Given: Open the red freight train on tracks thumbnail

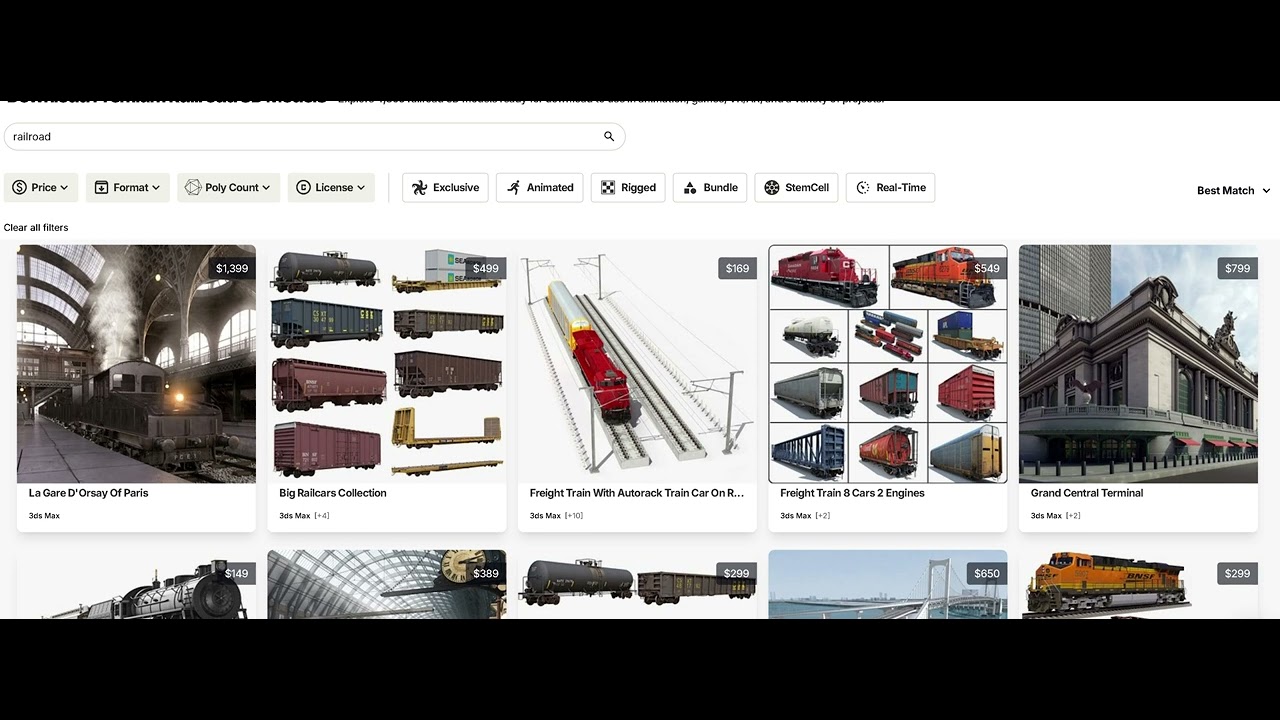Looking at the screenshot, I should 637,364.
